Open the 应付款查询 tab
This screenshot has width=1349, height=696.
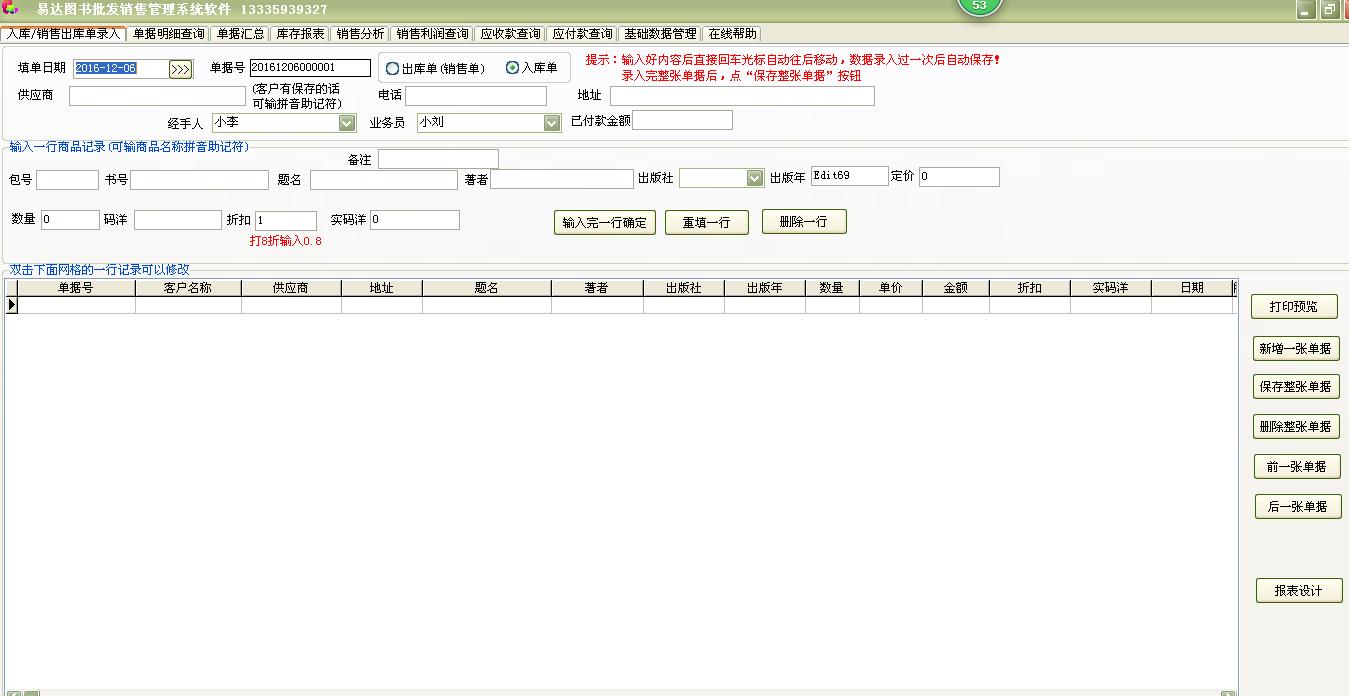point(582,34)
